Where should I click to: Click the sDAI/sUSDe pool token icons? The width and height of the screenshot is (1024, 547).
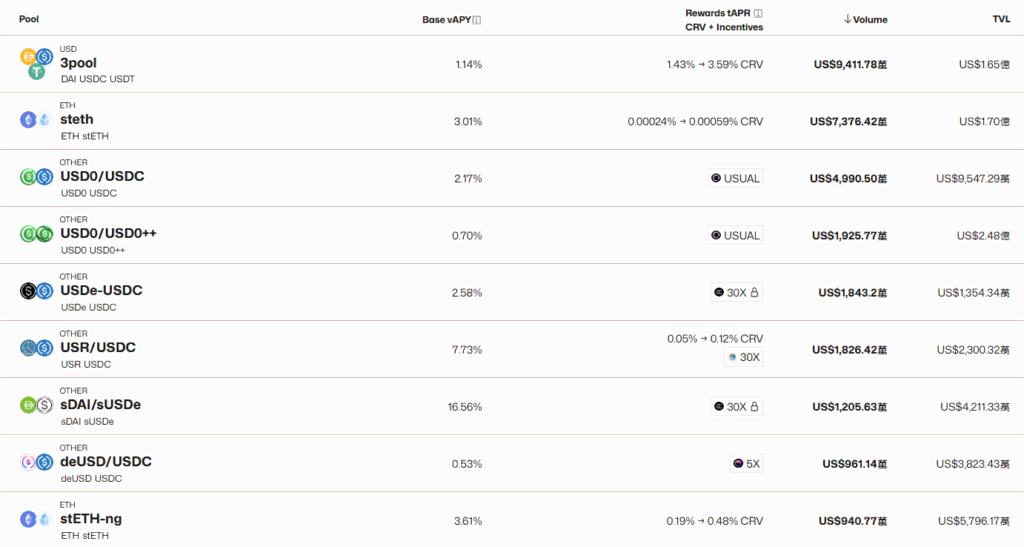tap(36, 405)
